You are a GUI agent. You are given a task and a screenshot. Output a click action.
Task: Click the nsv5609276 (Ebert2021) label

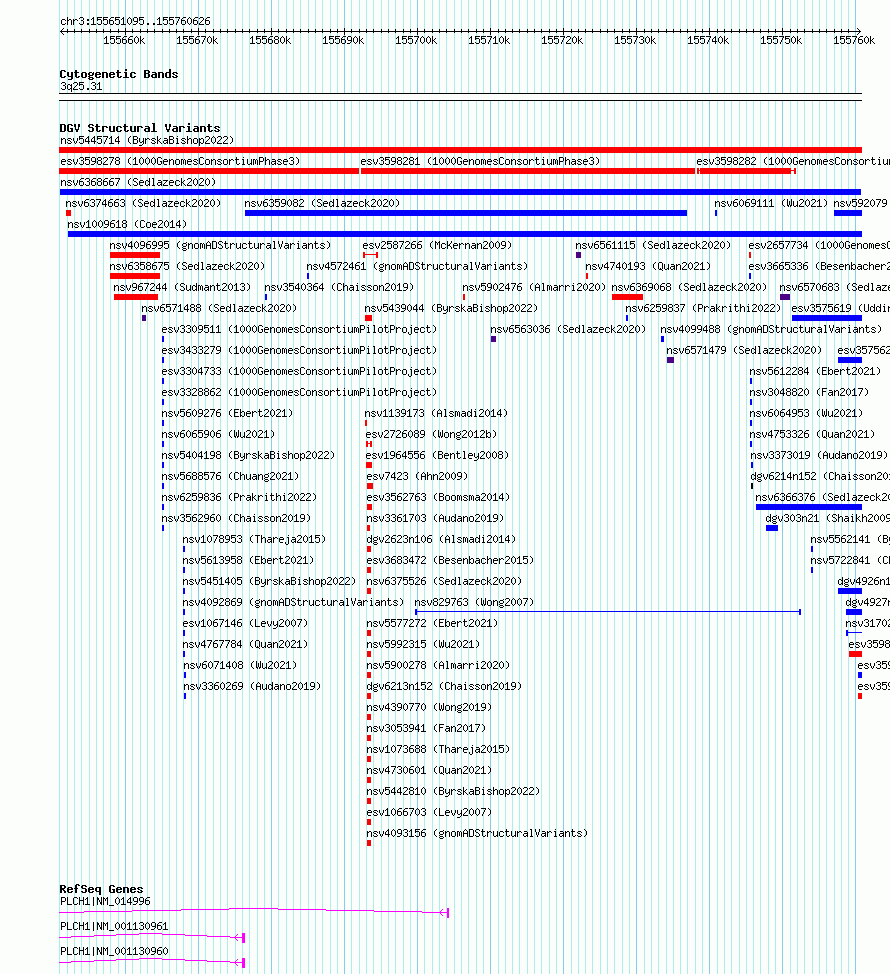point(227,414)
